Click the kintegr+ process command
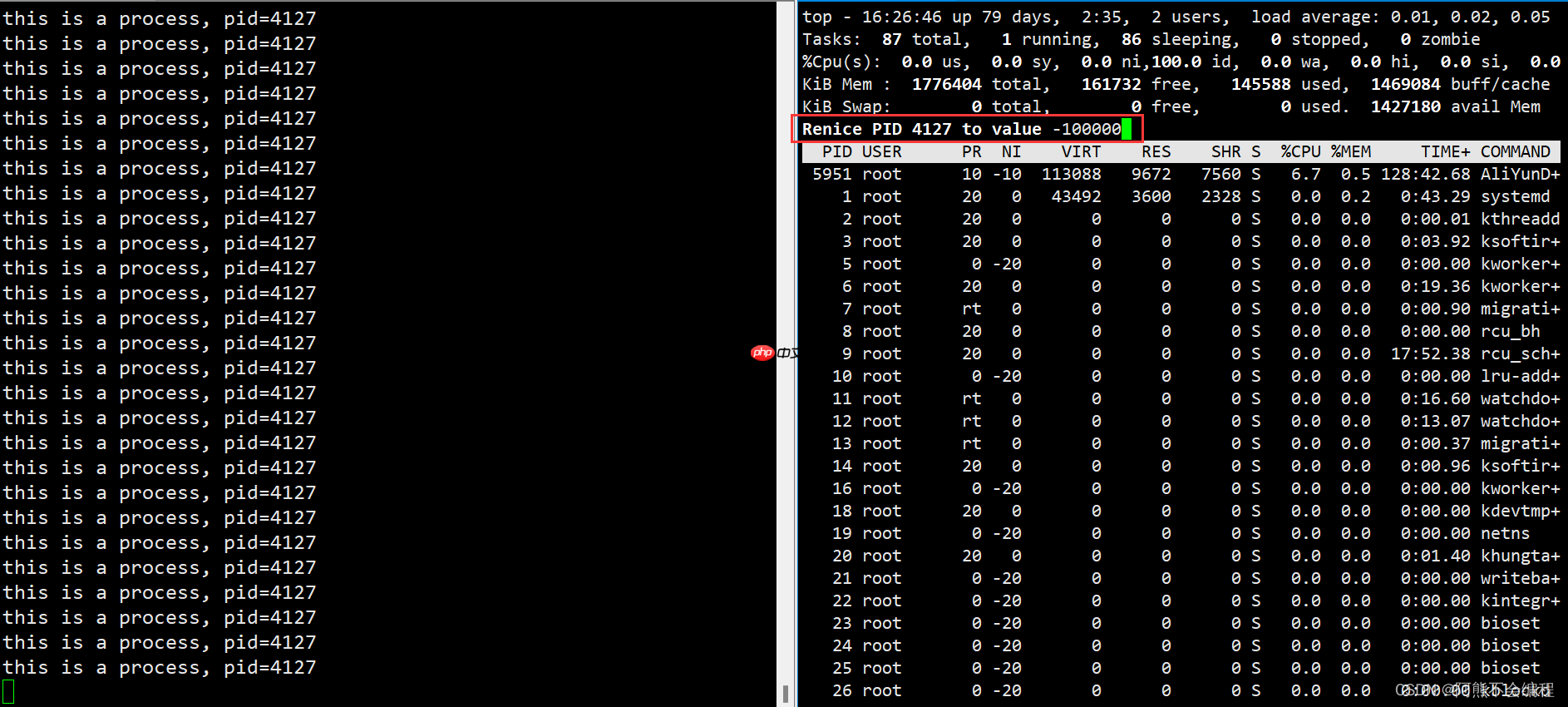 click(x=1521, y=601)
